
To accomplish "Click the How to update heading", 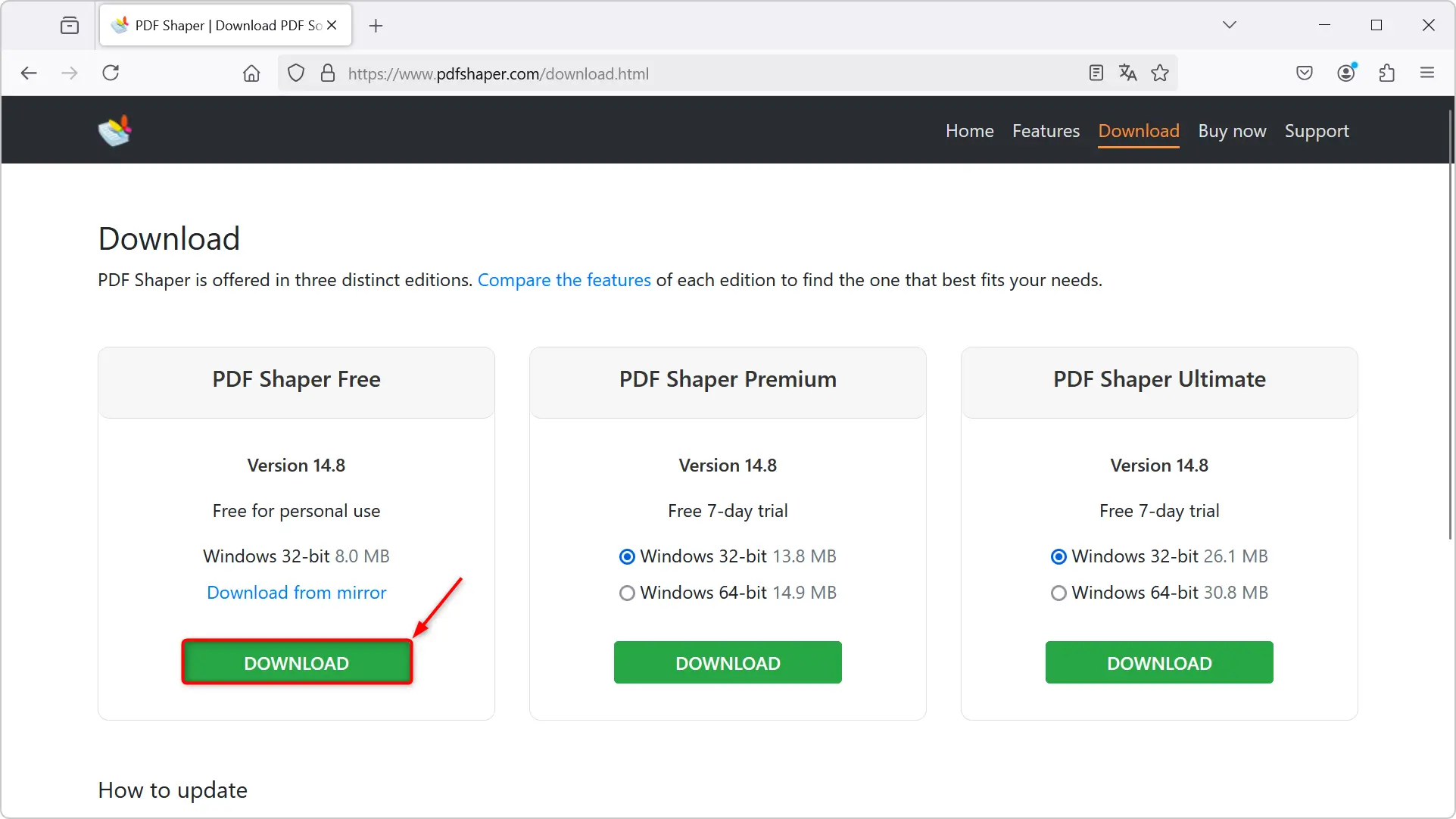I will tap(173, 790).
